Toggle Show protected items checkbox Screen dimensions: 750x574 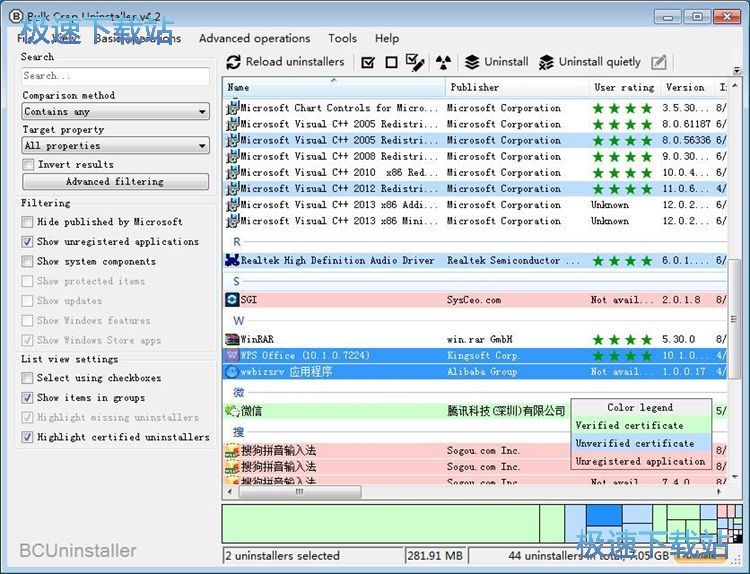click(27, 281)
